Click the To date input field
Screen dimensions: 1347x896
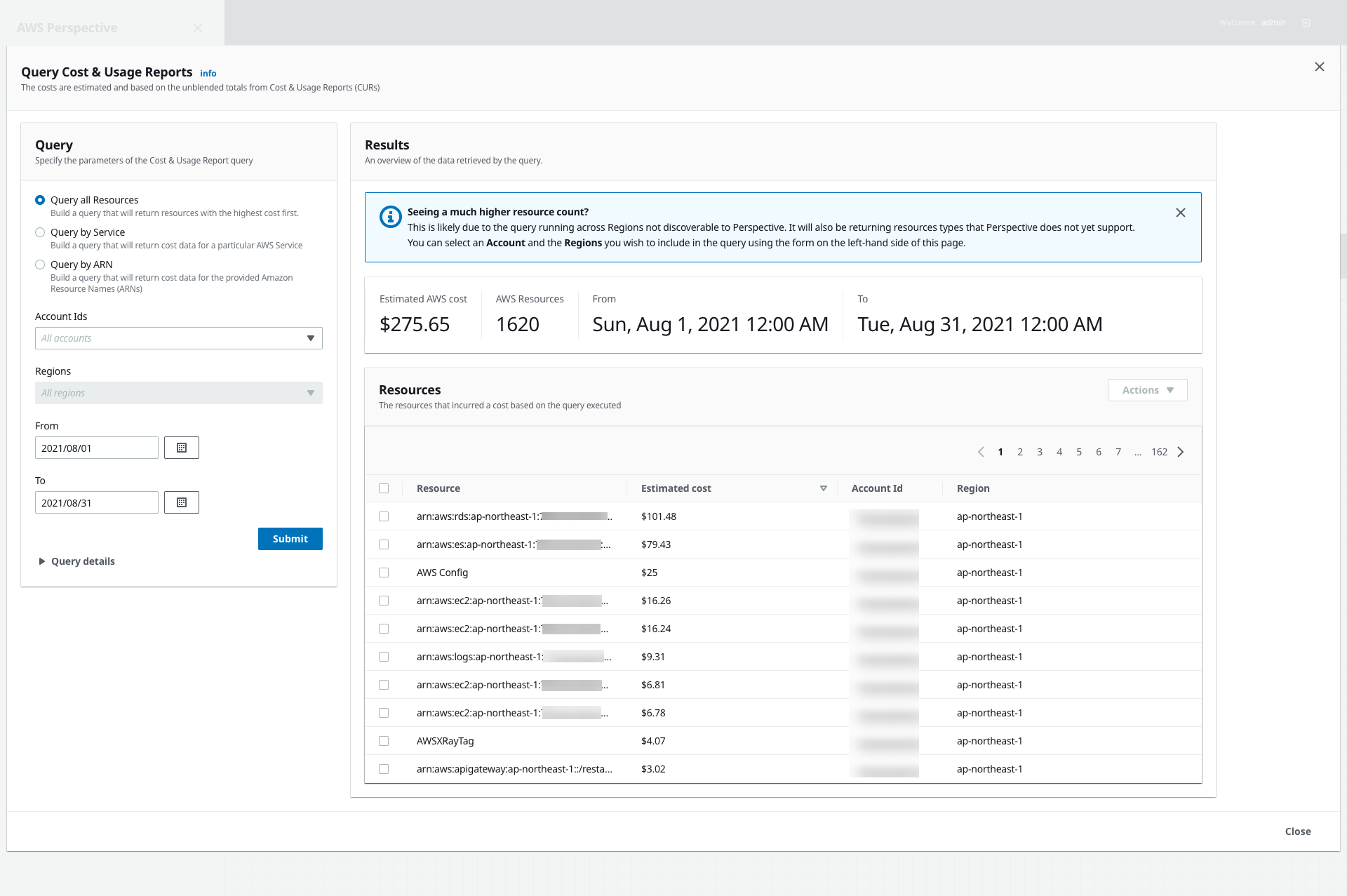click(x=97, y=502)
